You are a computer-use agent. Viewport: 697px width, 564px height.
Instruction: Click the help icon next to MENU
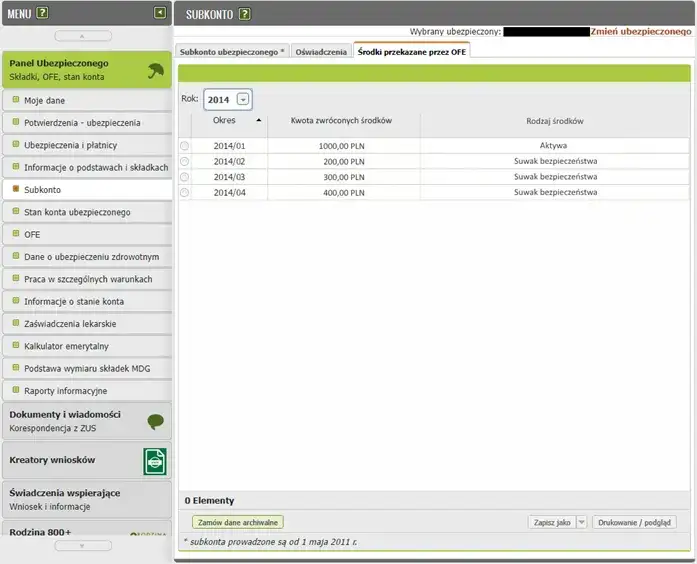click(x=42, y=13)
